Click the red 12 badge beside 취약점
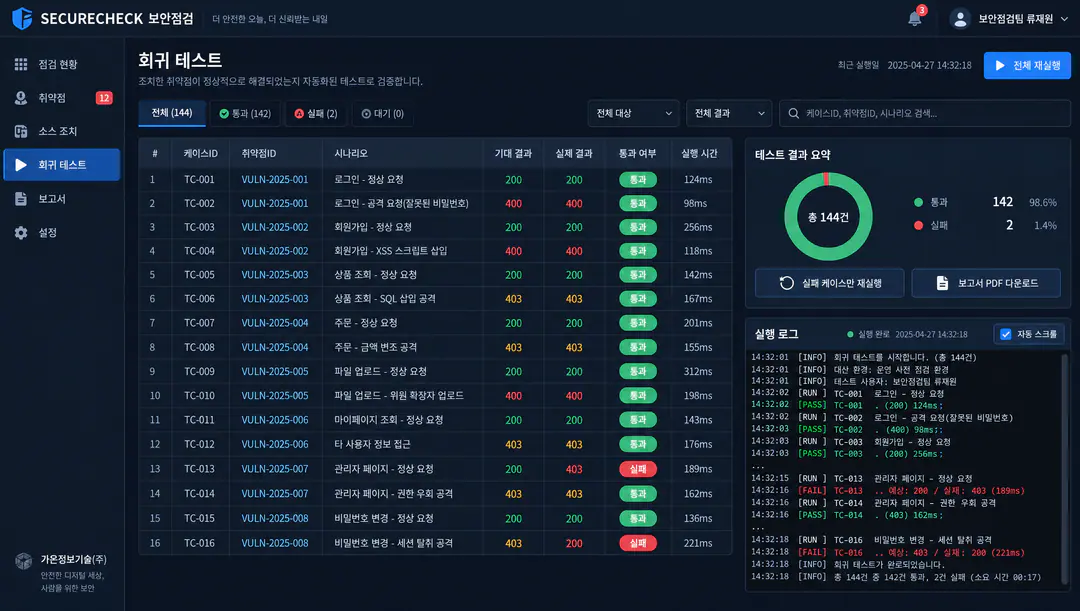 (104, 98)
